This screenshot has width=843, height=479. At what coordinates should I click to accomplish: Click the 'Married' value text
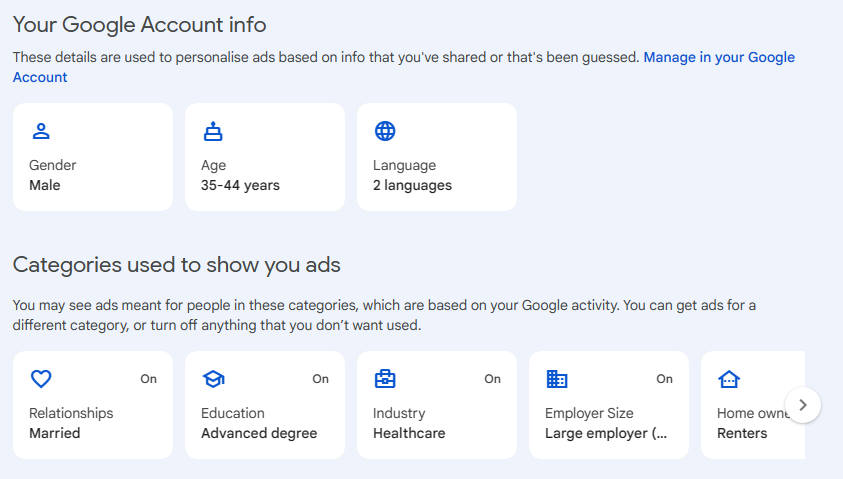55,433
